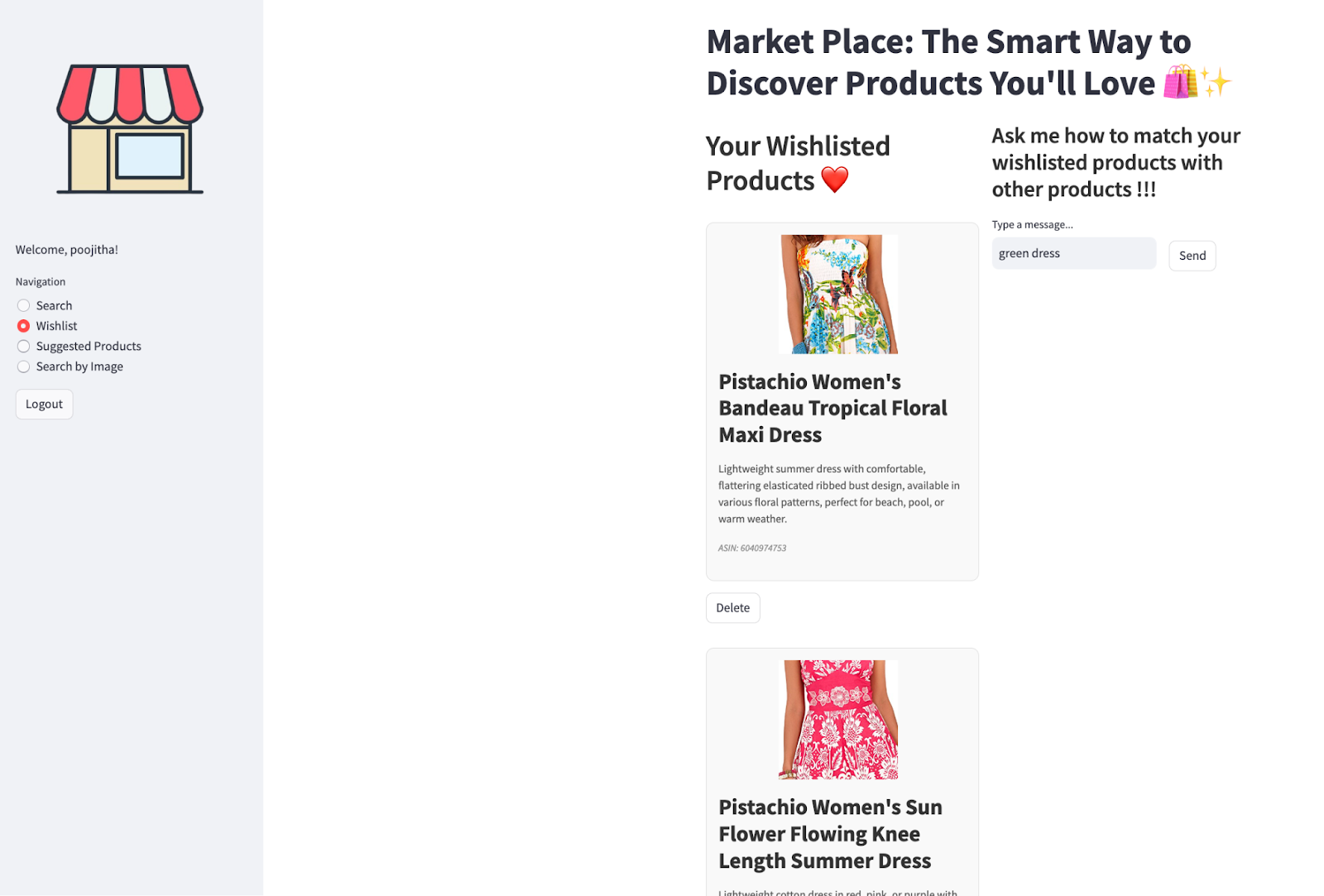
Task: Click the lightweight summer dress description text
Action: coord(838,494)
